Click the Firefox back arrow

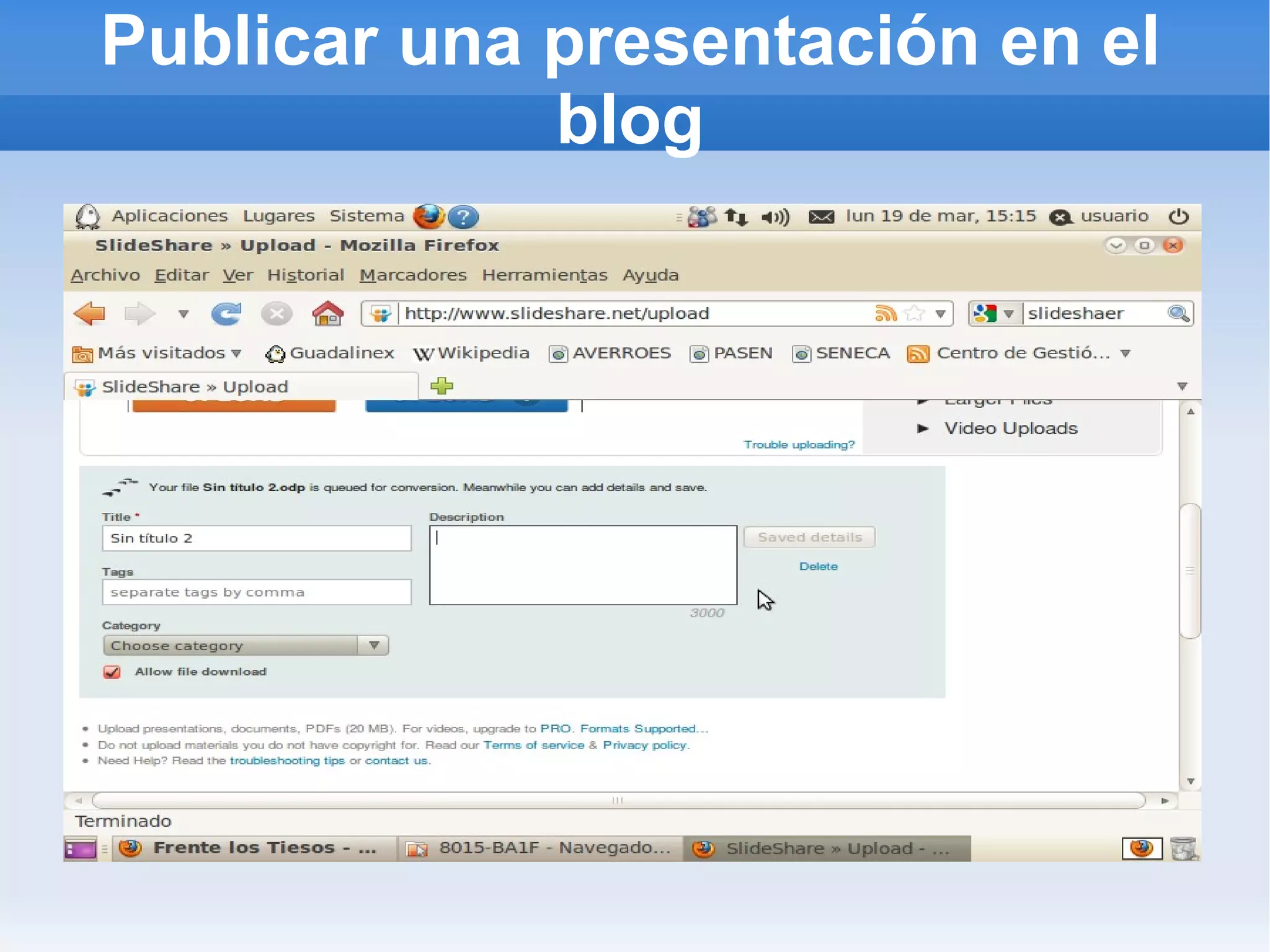click(x=89, y=314)
